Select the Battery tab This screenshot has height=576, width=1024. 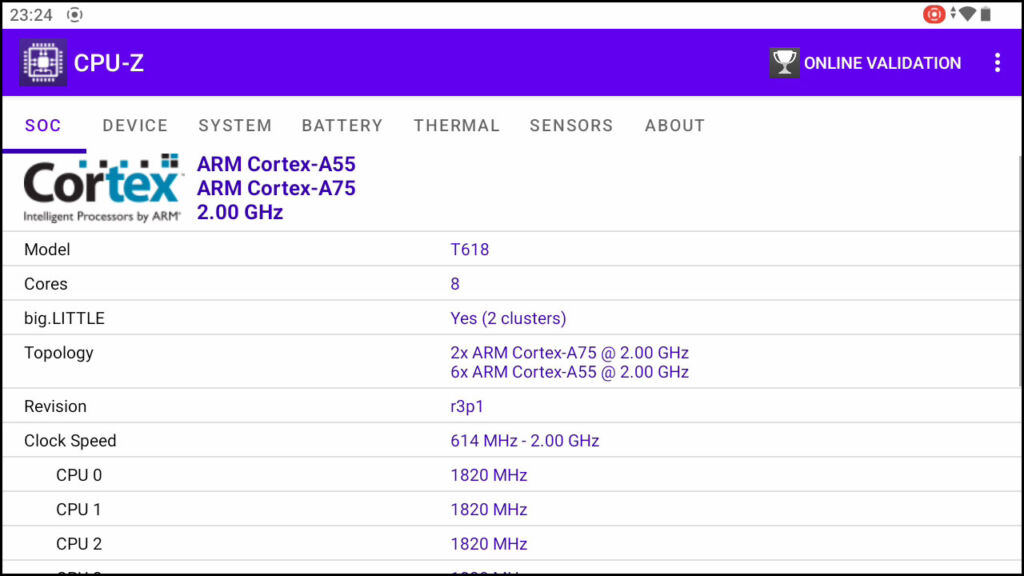pos(342,126)
